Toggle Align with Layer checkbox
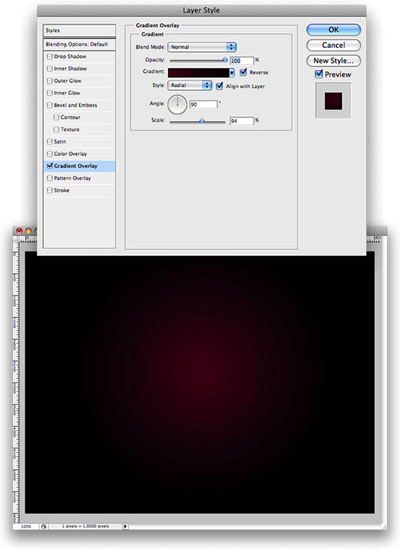 219,86
